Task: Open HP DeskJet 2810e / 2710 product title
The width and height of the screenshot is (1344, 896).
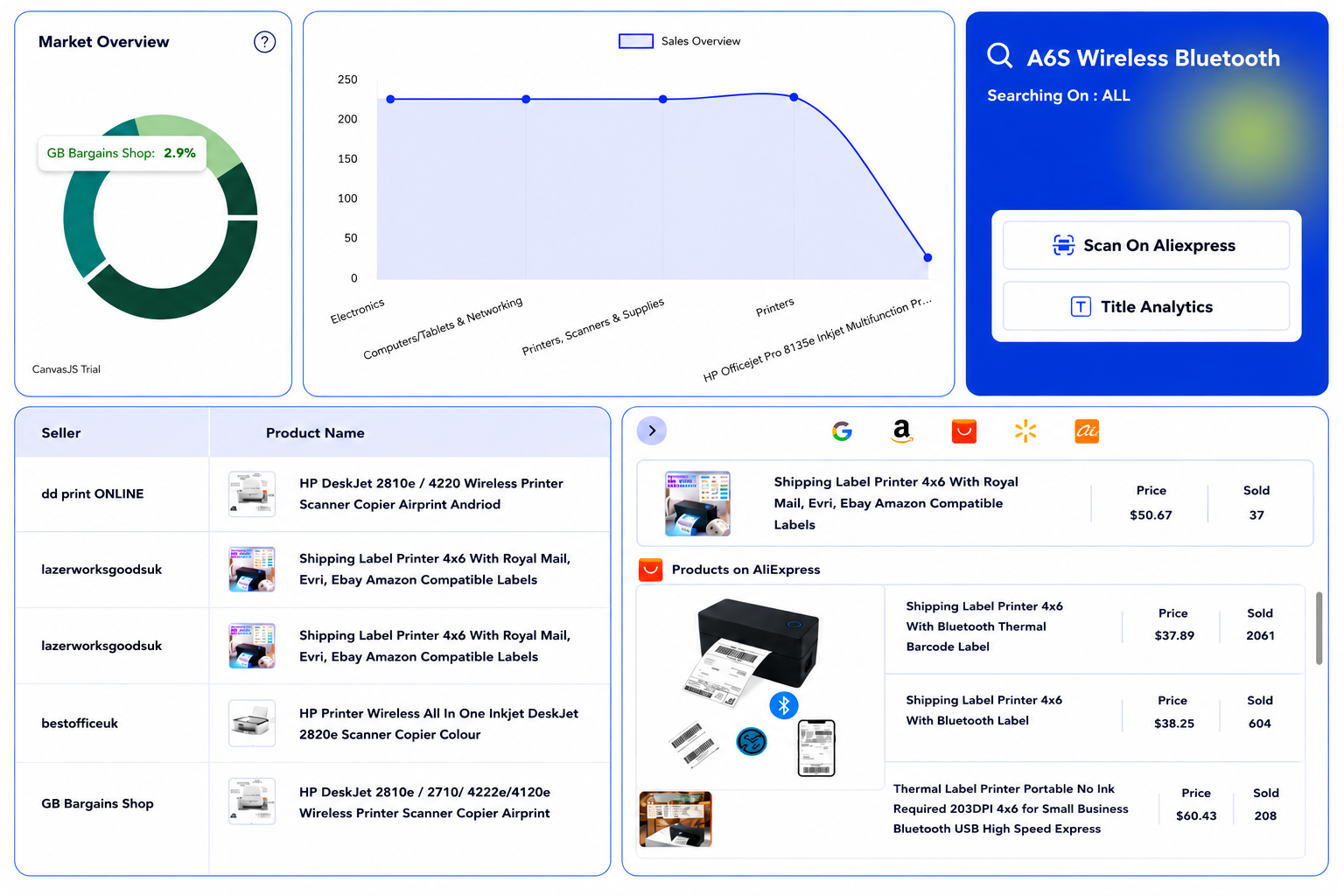Action: tap(425, 802)
